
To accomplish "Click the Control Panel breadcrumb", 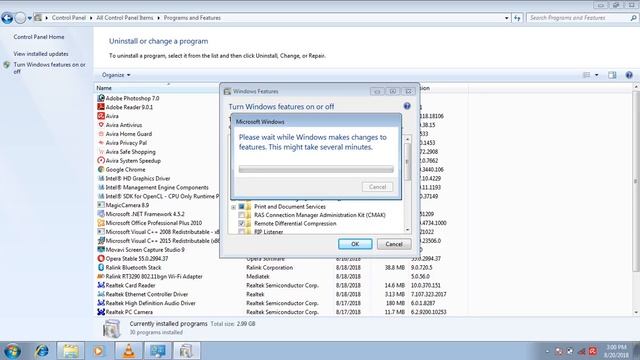I will (x=69, y=18).
